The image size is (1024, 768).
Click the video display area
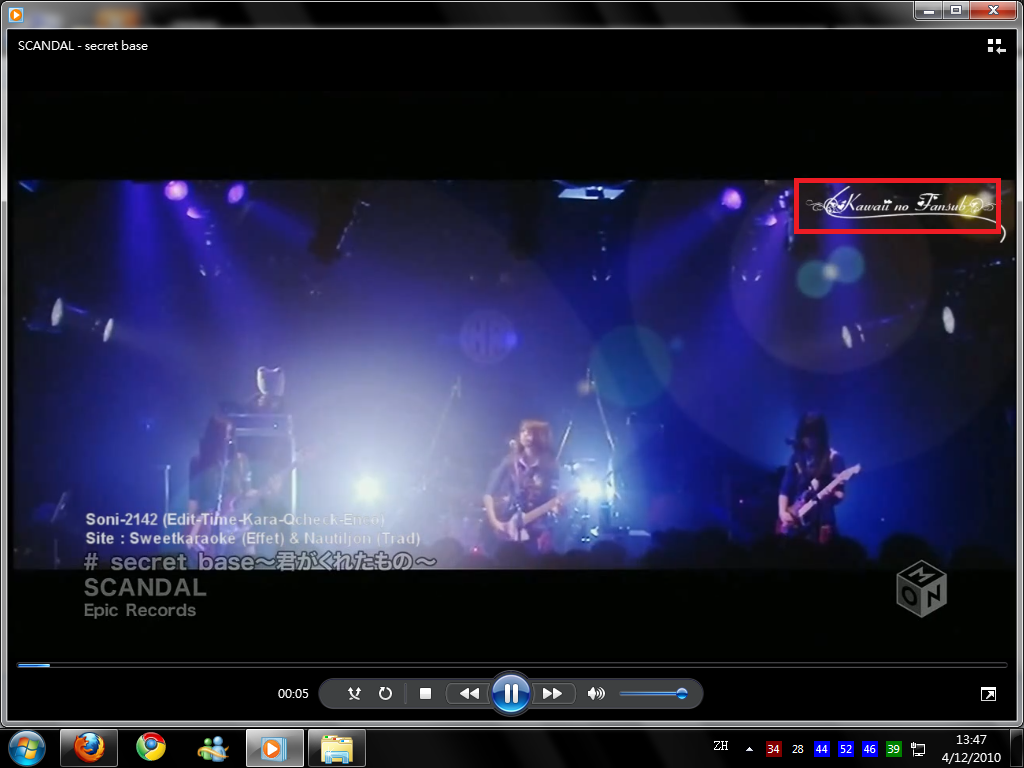[512, 374]
